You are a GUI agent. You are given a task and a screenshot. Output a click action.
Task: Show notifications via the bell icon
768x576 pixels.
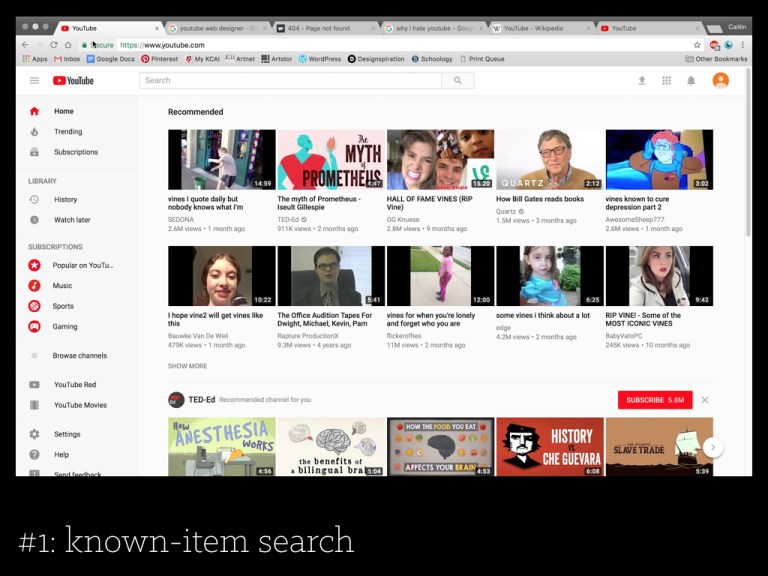click(x=691, y=80)
